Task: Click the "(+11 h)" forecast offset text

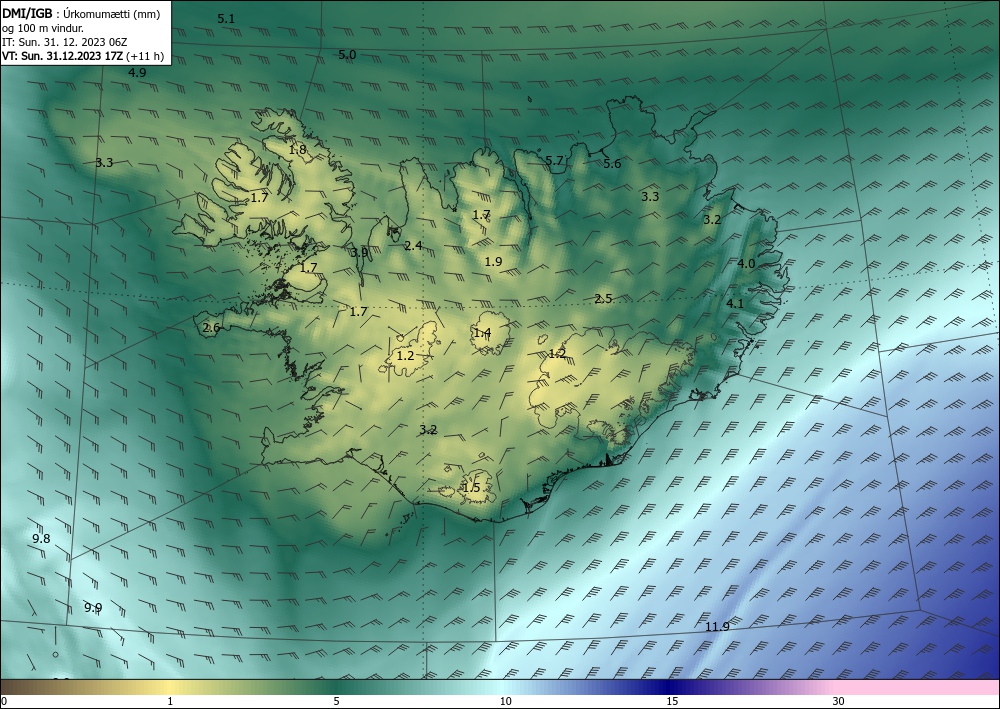Action: (x=143, y=56)
